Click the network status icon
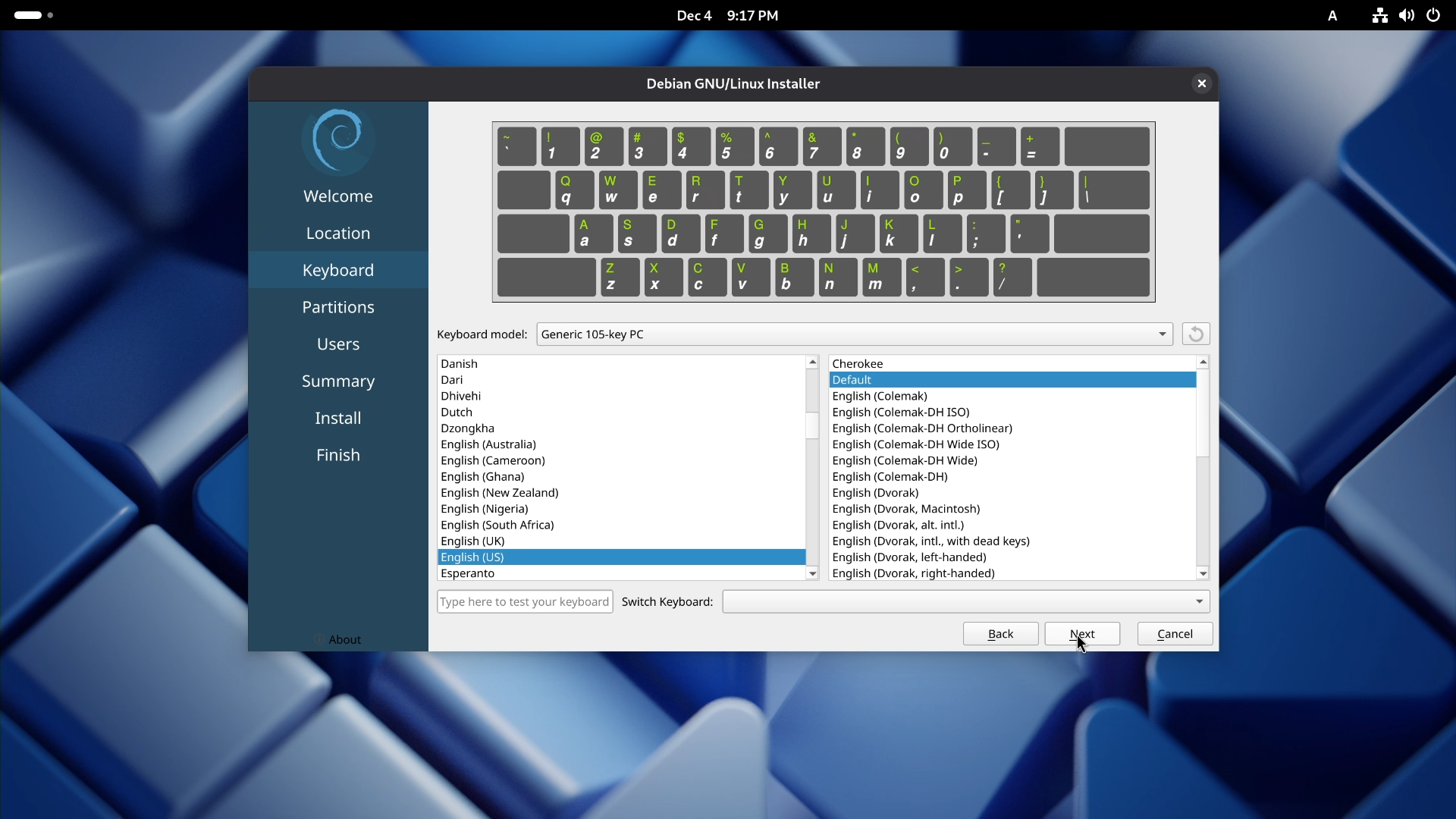The height and width of the screenshot is (819, 1456). (1379, 15)
